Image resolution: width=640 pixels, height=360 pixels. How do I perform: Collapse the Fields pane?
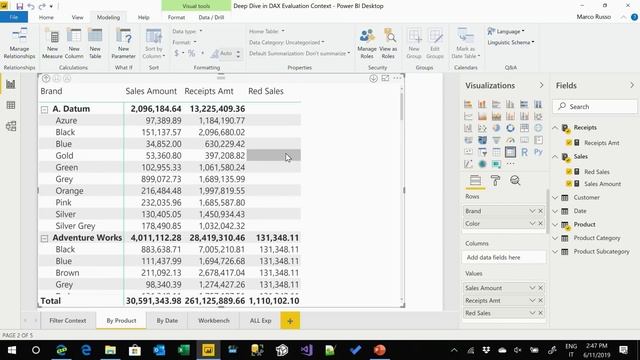632,85
